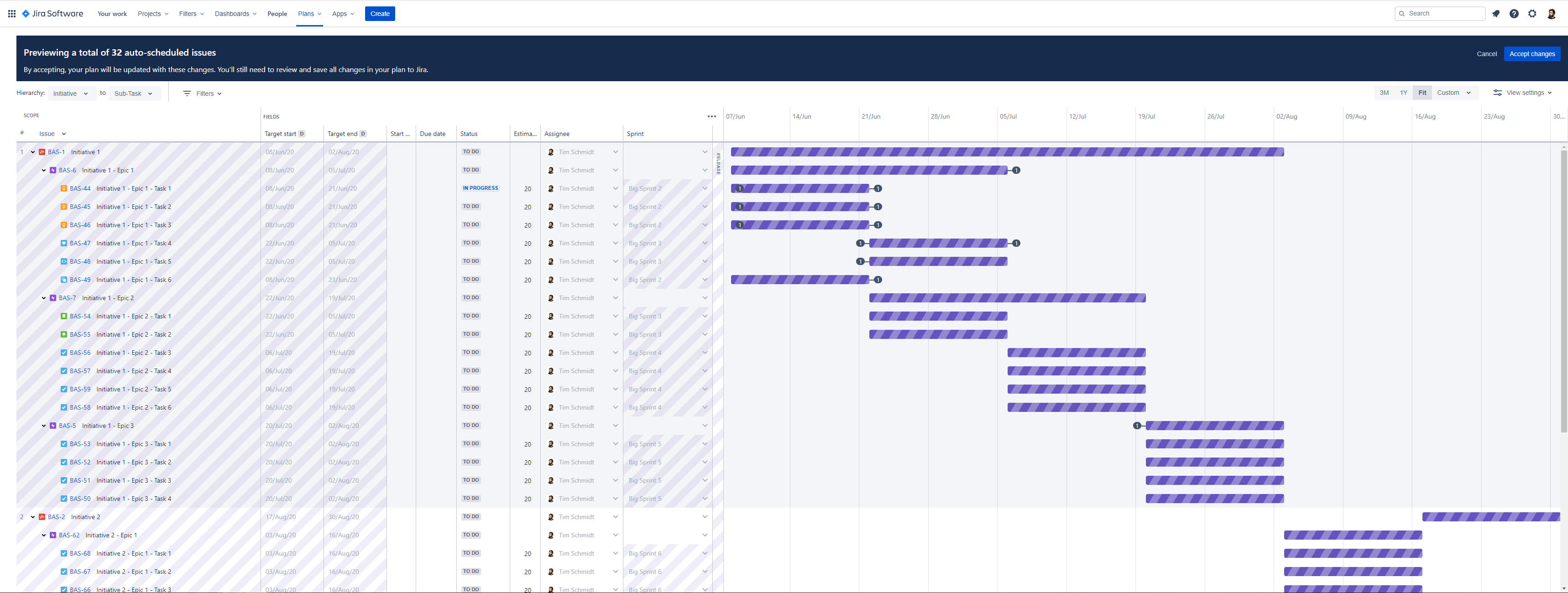Screen dimensions: 1568x593
Task: Click the BAS-56 timeline bar
Action: click(1076, 353)
